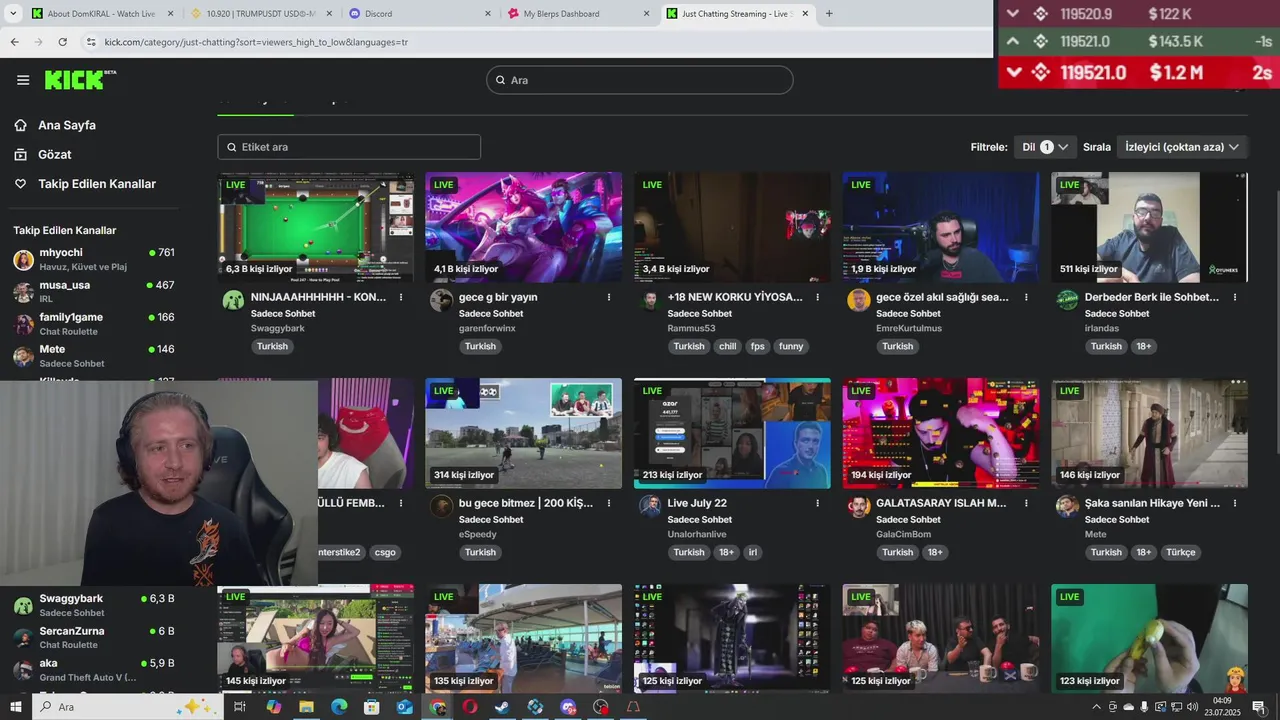Open GALATASARAY ISLAH stream thumbnail
Screen dimensions: 1280x720
941,433
